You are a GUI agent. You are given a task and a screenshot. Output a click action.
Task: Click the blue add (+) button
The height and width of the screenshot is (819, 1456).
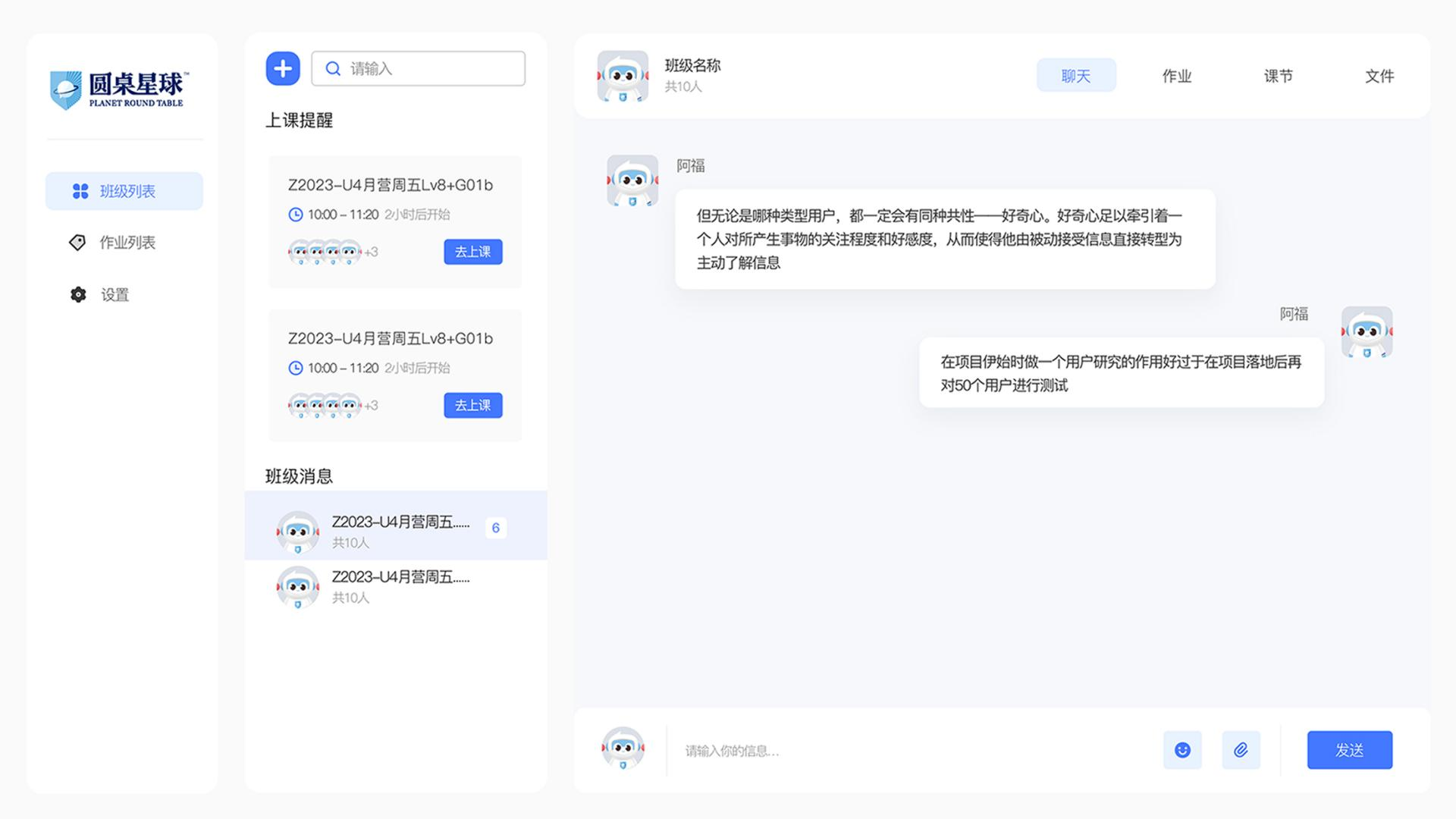(x=282, y=69)
